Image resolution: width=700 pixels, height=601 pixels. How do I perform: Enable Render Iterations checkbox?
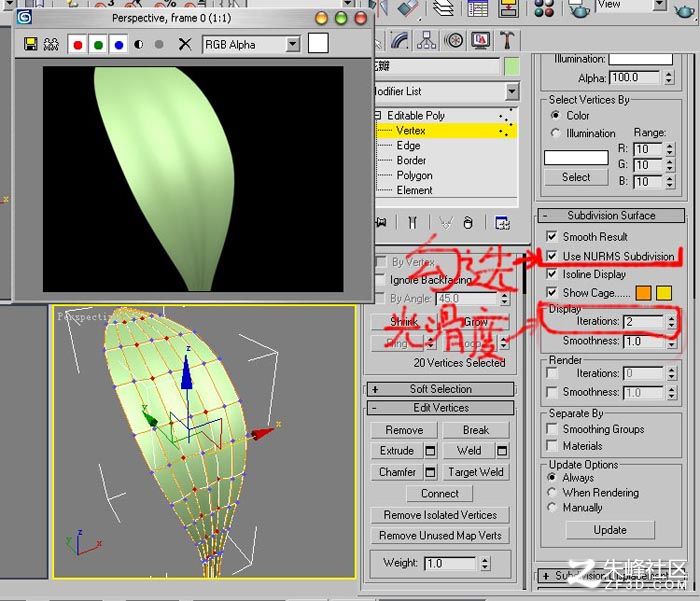pos(552,373)
